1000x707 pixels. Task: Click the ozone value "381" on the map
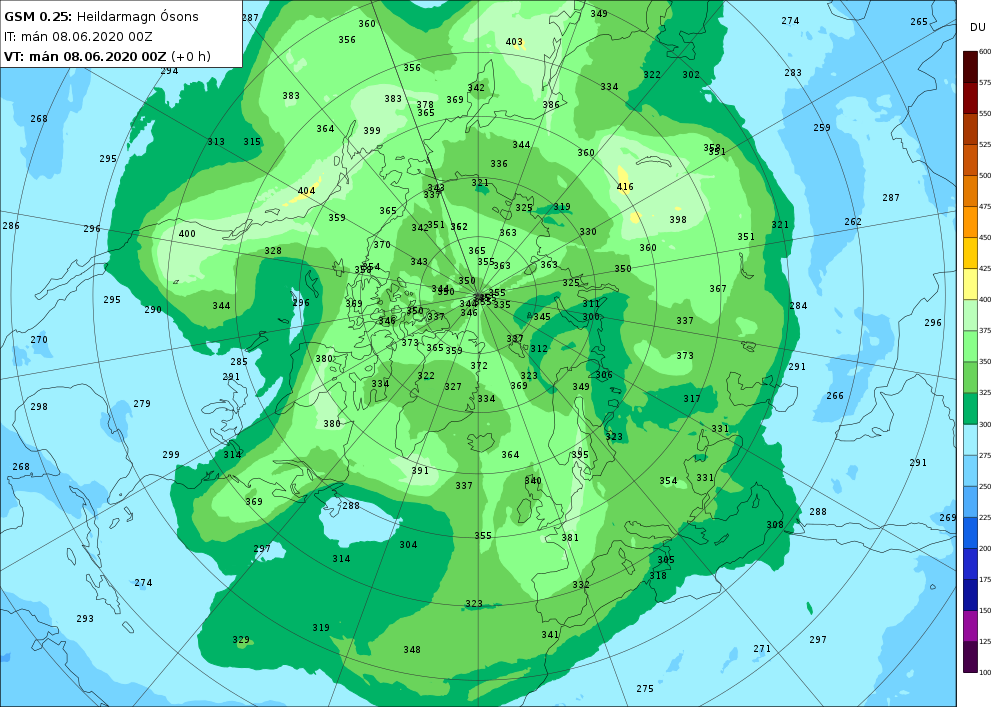pyautogui.click(x=570, y=538)
